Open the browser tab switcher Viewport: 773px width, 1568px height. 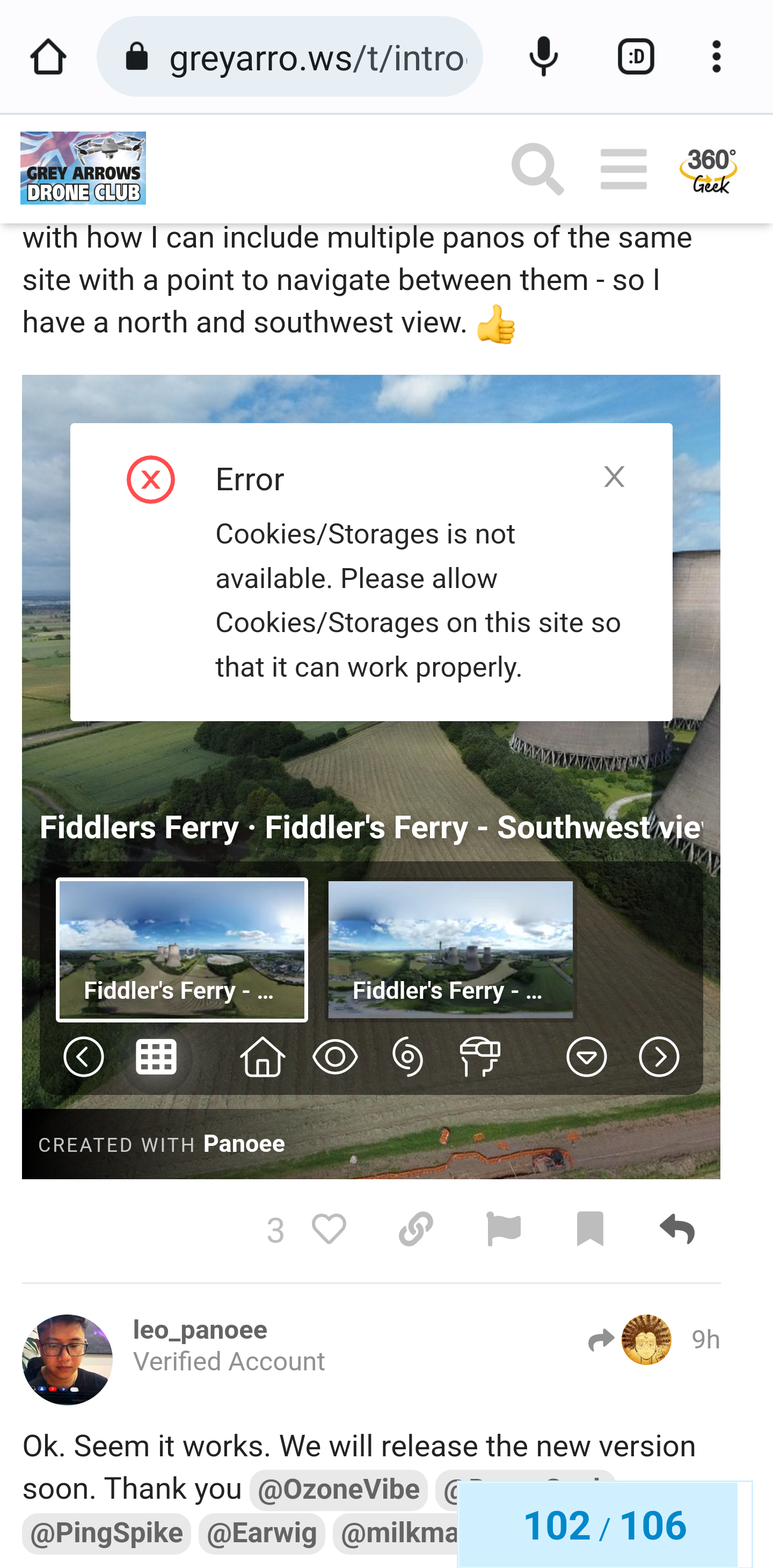click(636, 56)
